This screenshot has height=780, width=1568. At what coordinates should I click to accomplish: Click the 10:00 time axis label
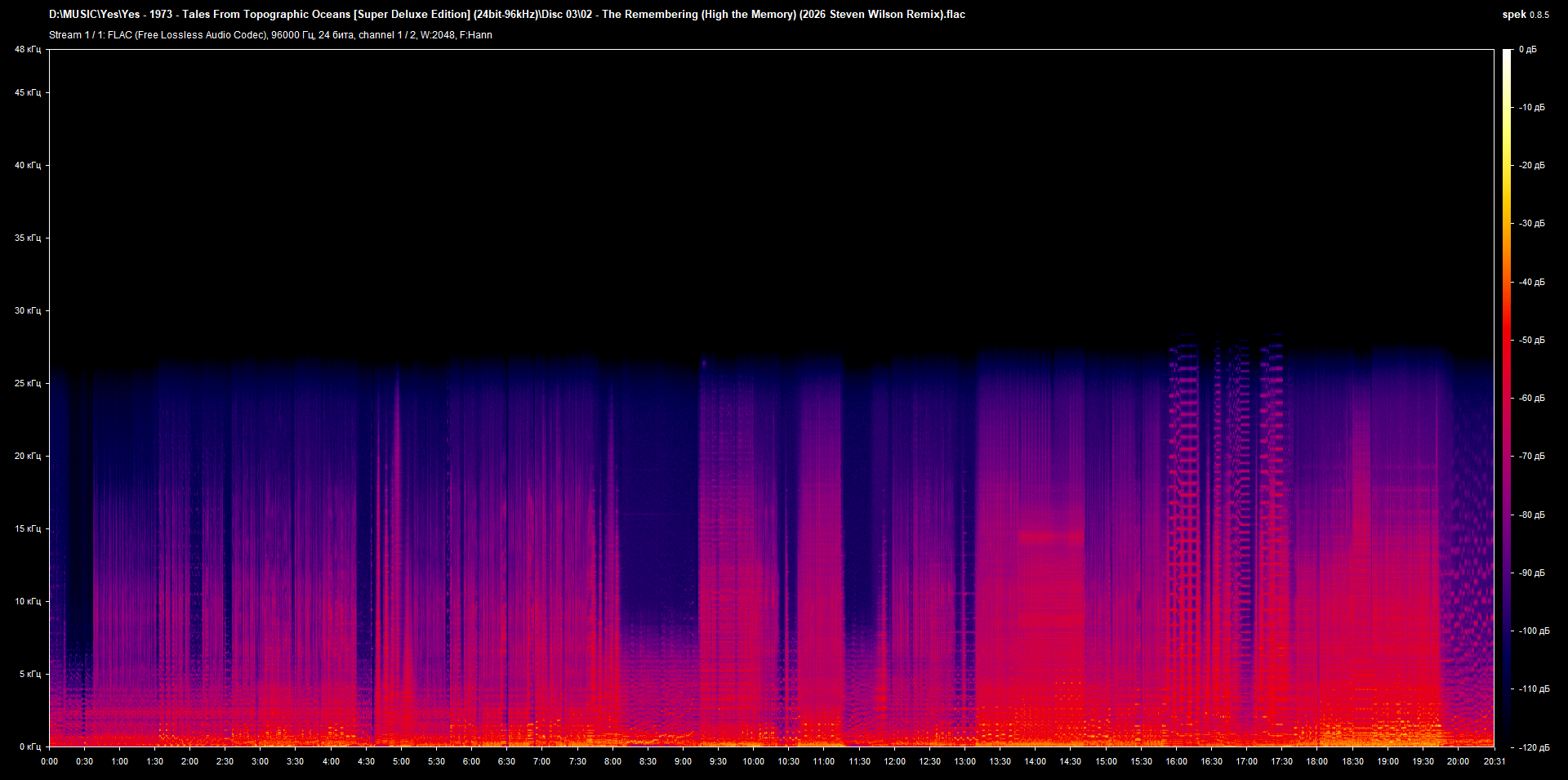pos(753,762)
